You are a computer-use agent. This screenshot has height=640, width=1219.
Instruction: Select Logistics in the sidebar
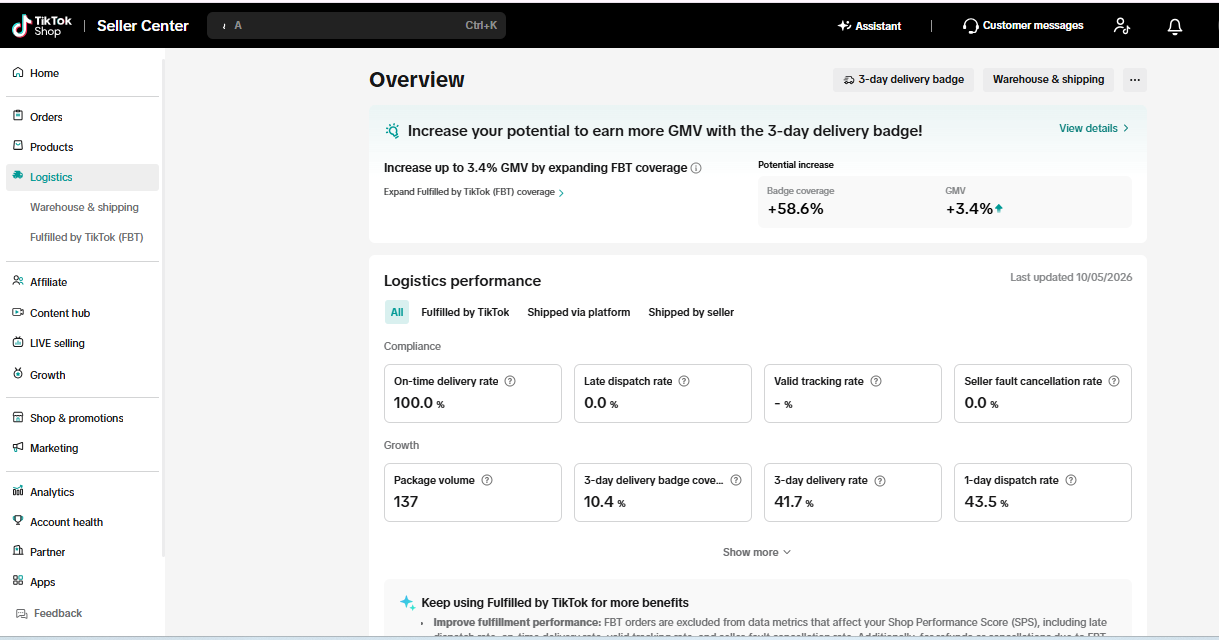pyautogui.click(x=82, y=177)
